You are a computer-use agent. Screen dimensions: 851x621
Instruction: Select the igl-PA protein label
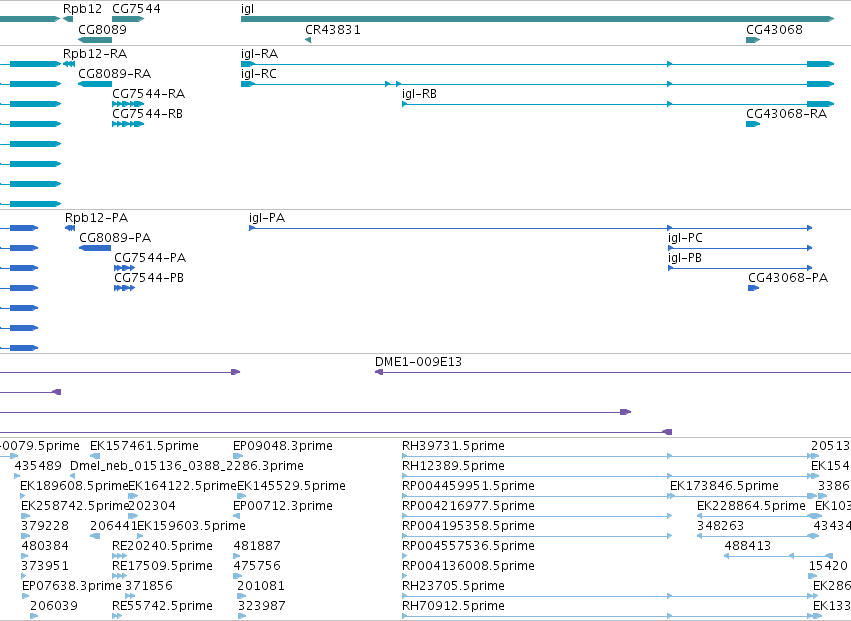[267, 218]
